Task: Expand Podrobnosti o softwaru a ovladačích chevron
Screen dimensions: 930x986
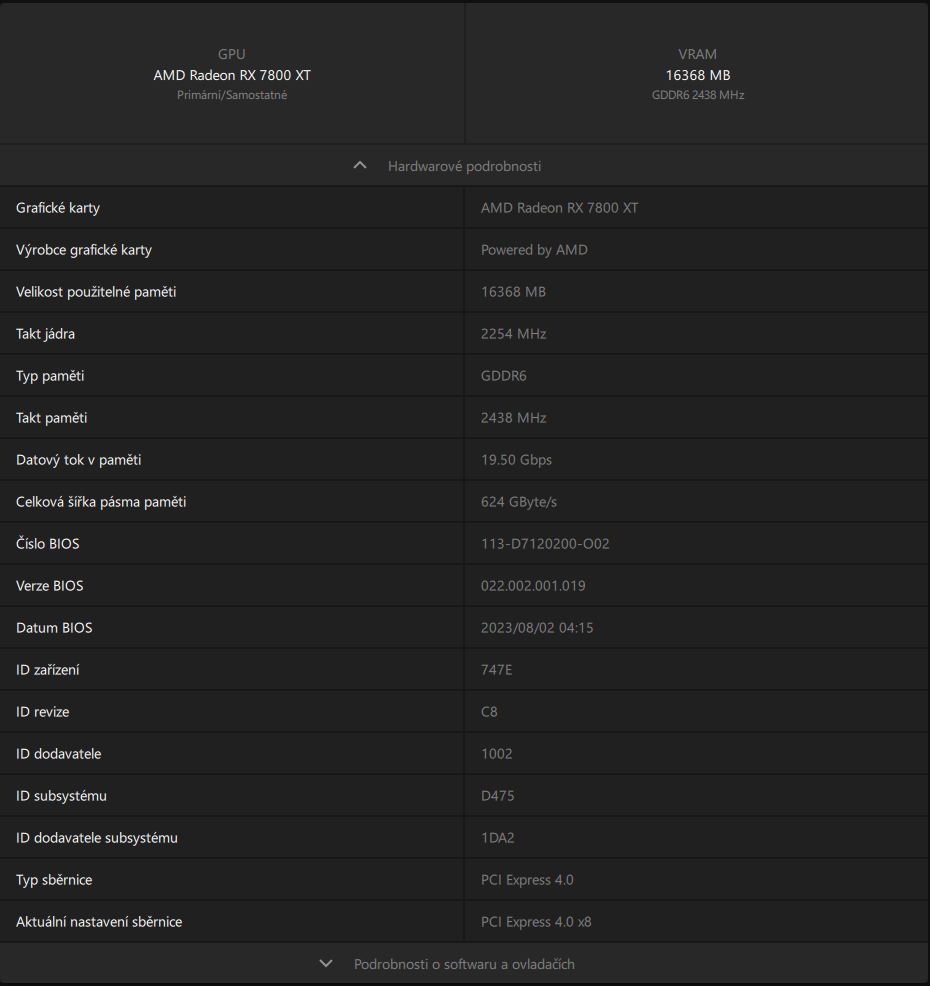Action: pos(326,964)
